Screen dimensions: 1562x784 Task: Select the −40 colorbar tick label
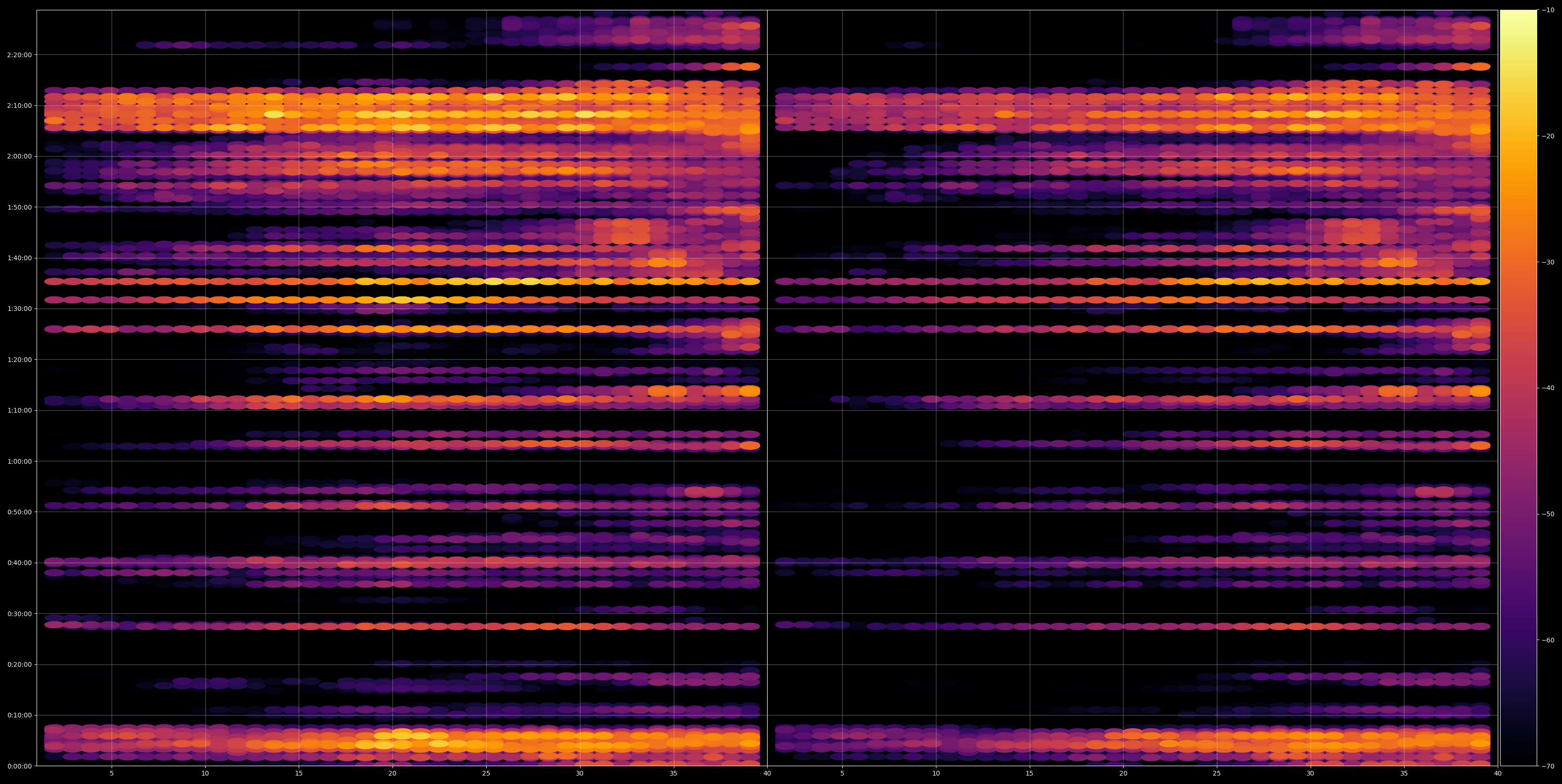(x=1548, y=388)
